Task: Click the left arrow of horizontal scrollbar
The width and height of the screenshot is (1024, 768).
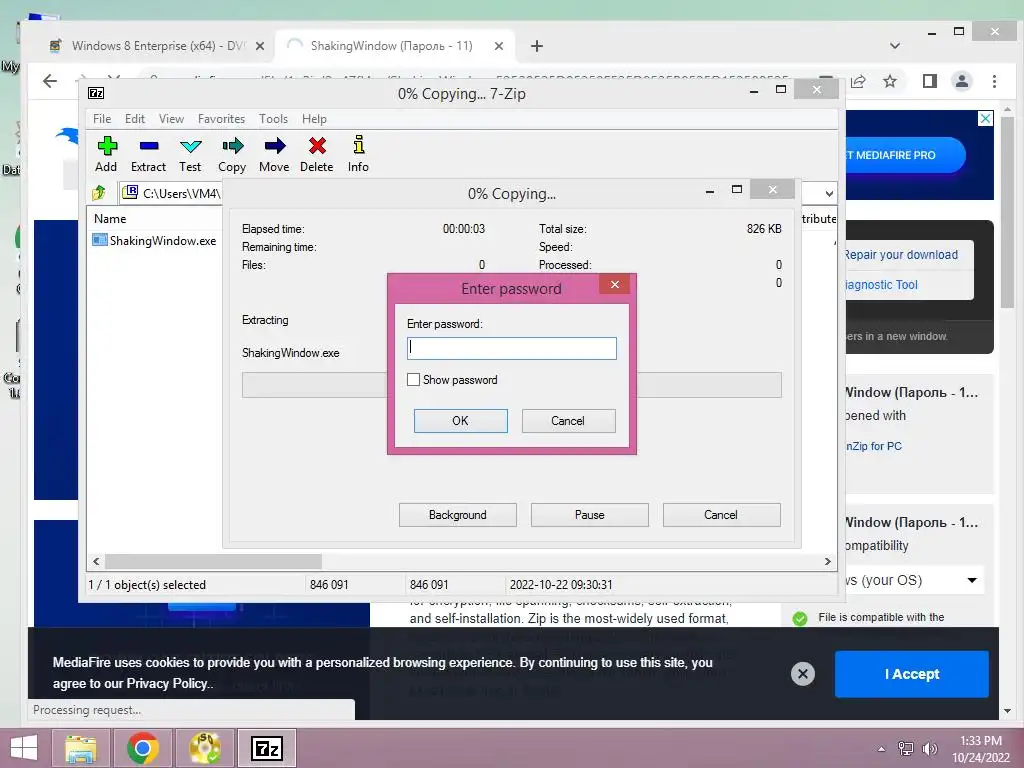Action: click(x=96, y=561)
